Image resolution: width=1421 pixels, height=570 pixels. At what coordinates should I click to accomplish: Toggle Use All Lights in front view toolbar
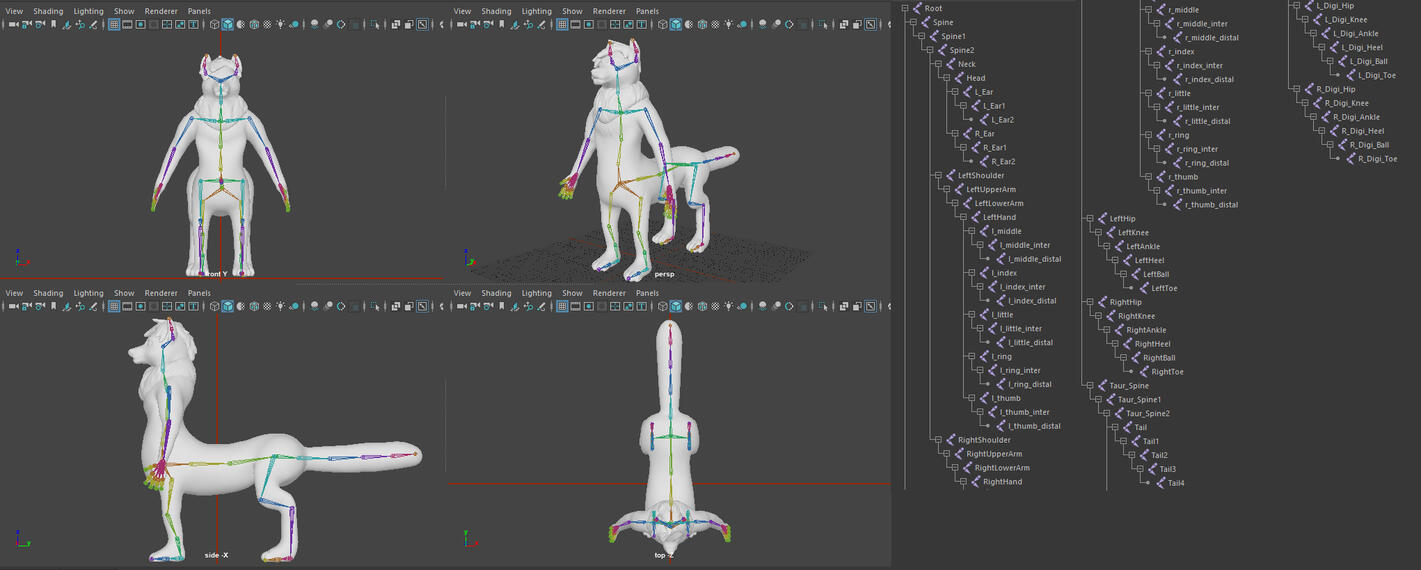click(280, 24)
